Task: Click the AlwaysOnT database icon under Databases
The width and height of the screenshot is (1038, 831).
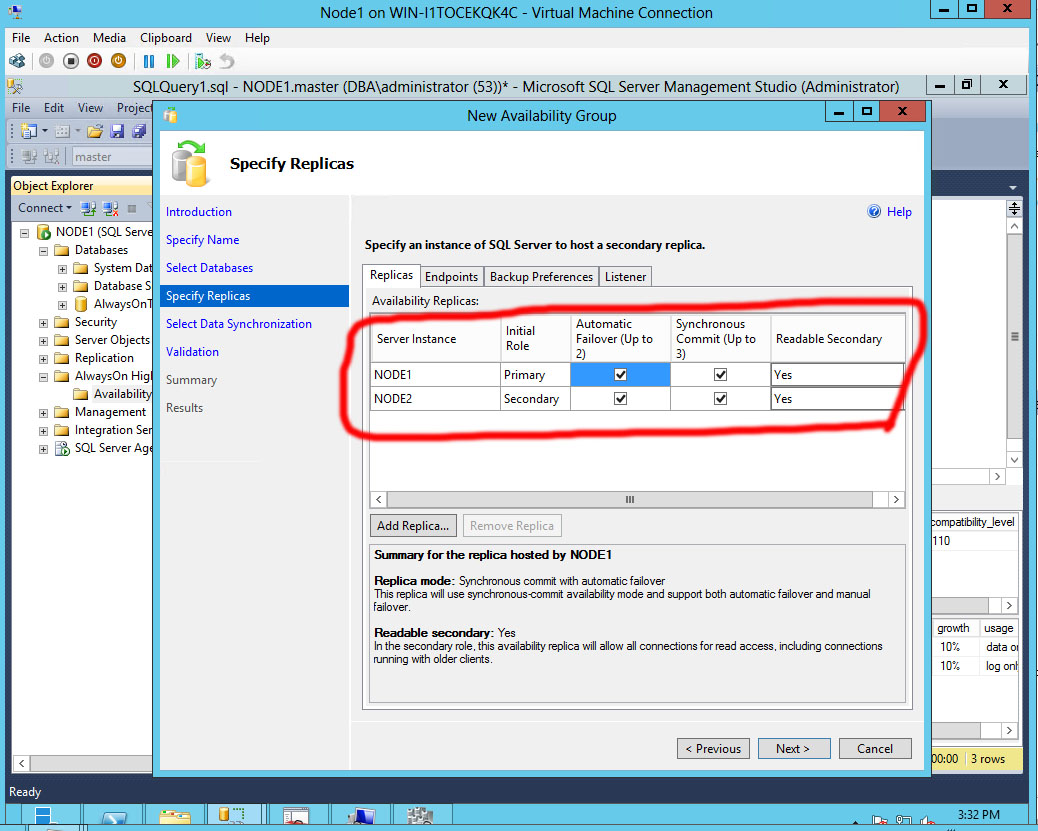Action: click(80, 304)
